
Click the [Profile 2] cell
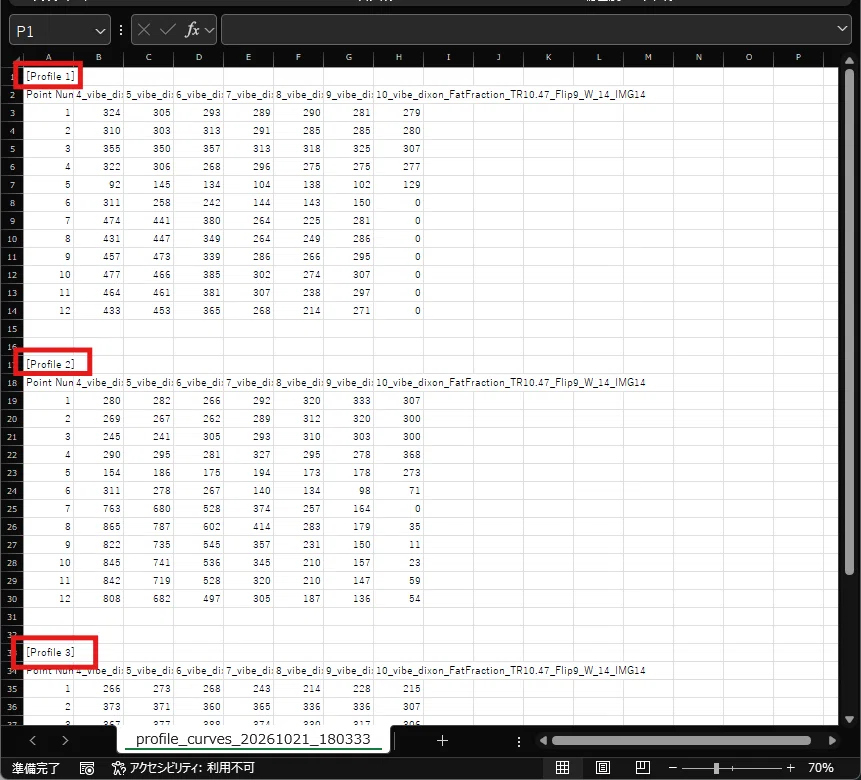tap(49, 364)
